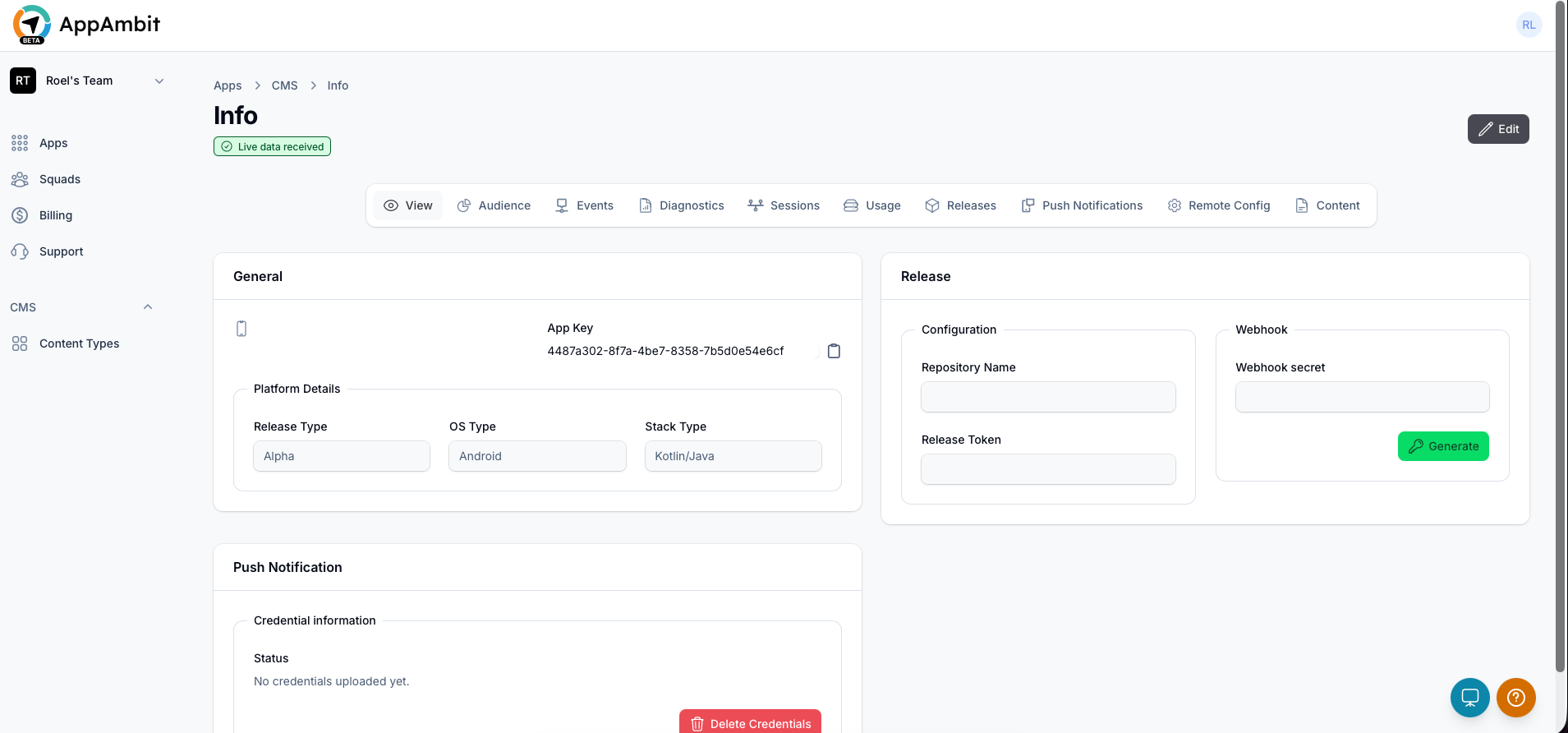This screenshot has height=733, width=1568.
Task: Open the orange help question icon
Action: tap(1516, 698)
